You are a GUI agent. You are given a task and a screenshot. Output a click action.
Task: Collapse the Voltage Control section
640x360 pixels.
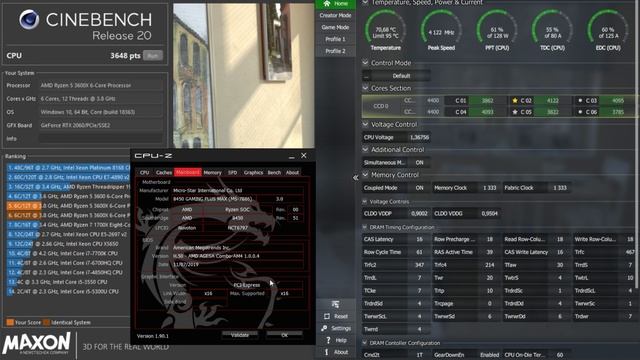click(365, 124)
